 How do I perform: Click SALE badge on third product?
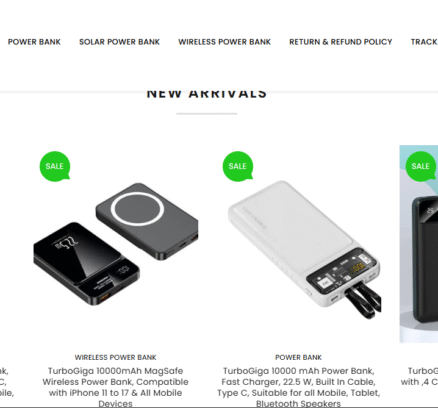[x=421, y=166]
